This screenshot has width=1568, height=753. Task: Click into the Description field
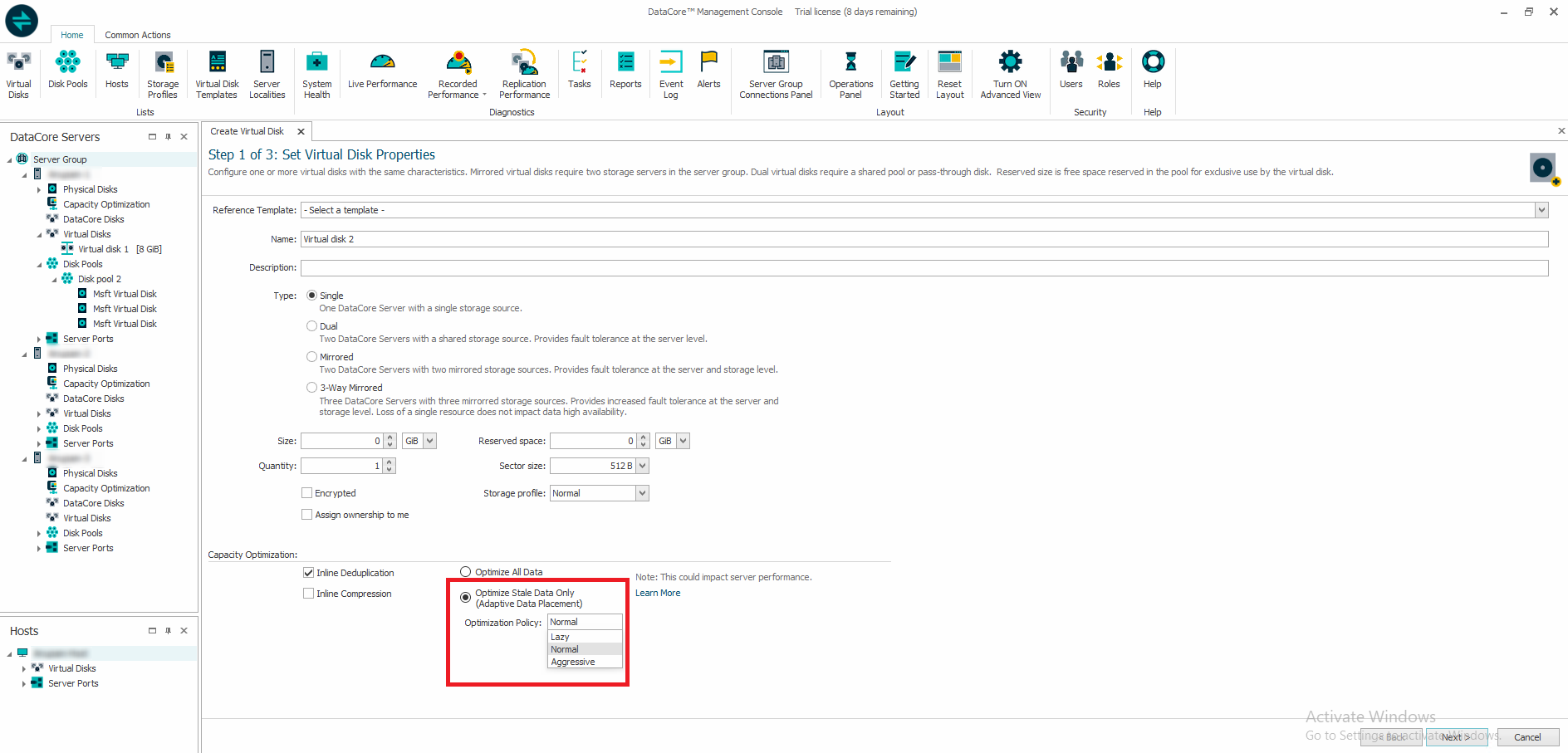[x=924, y=267]
